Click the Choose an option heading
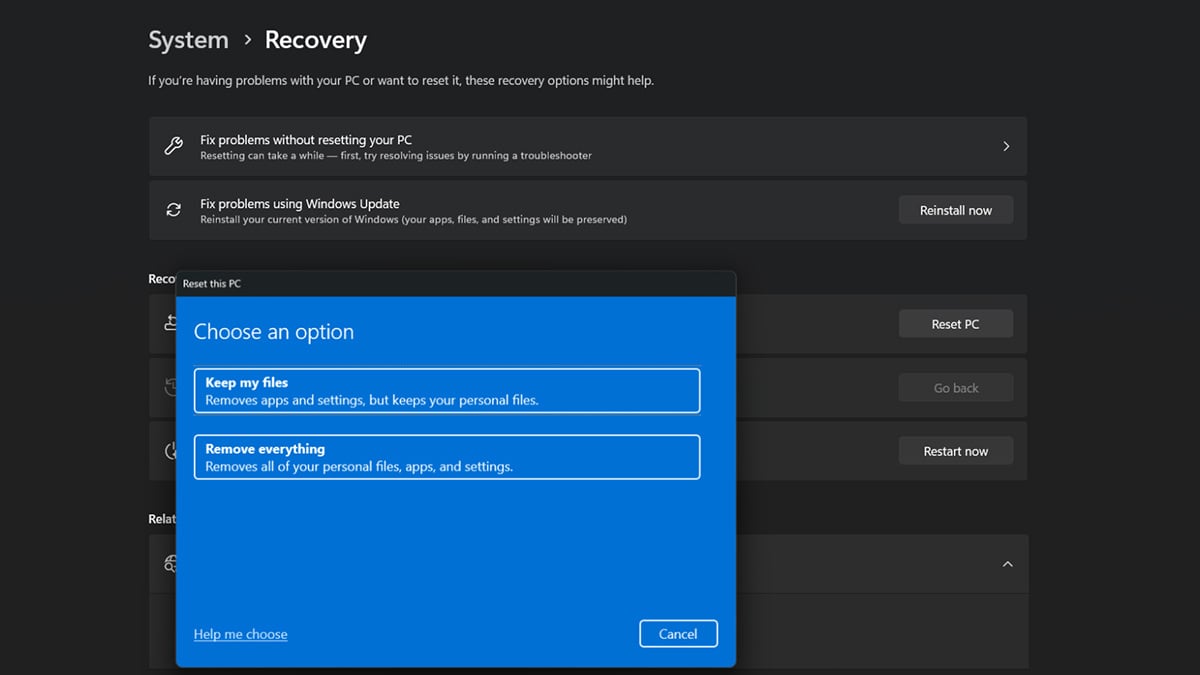Screen dimensions: 1200x675 (274, 332)
